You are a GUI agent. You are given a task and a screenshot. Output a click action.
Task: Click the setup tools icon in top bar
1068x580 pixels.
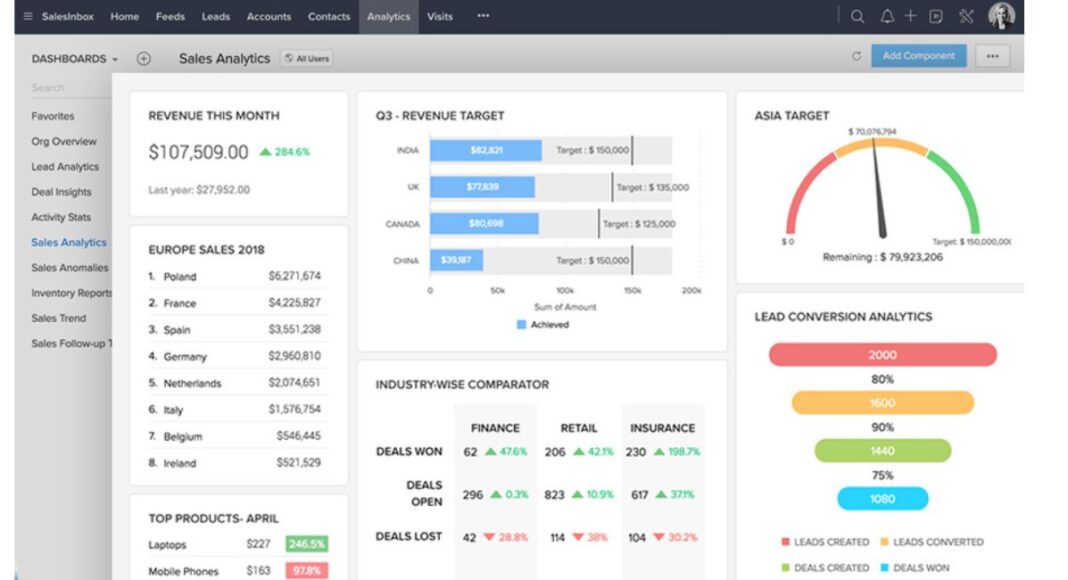(965, 16)
